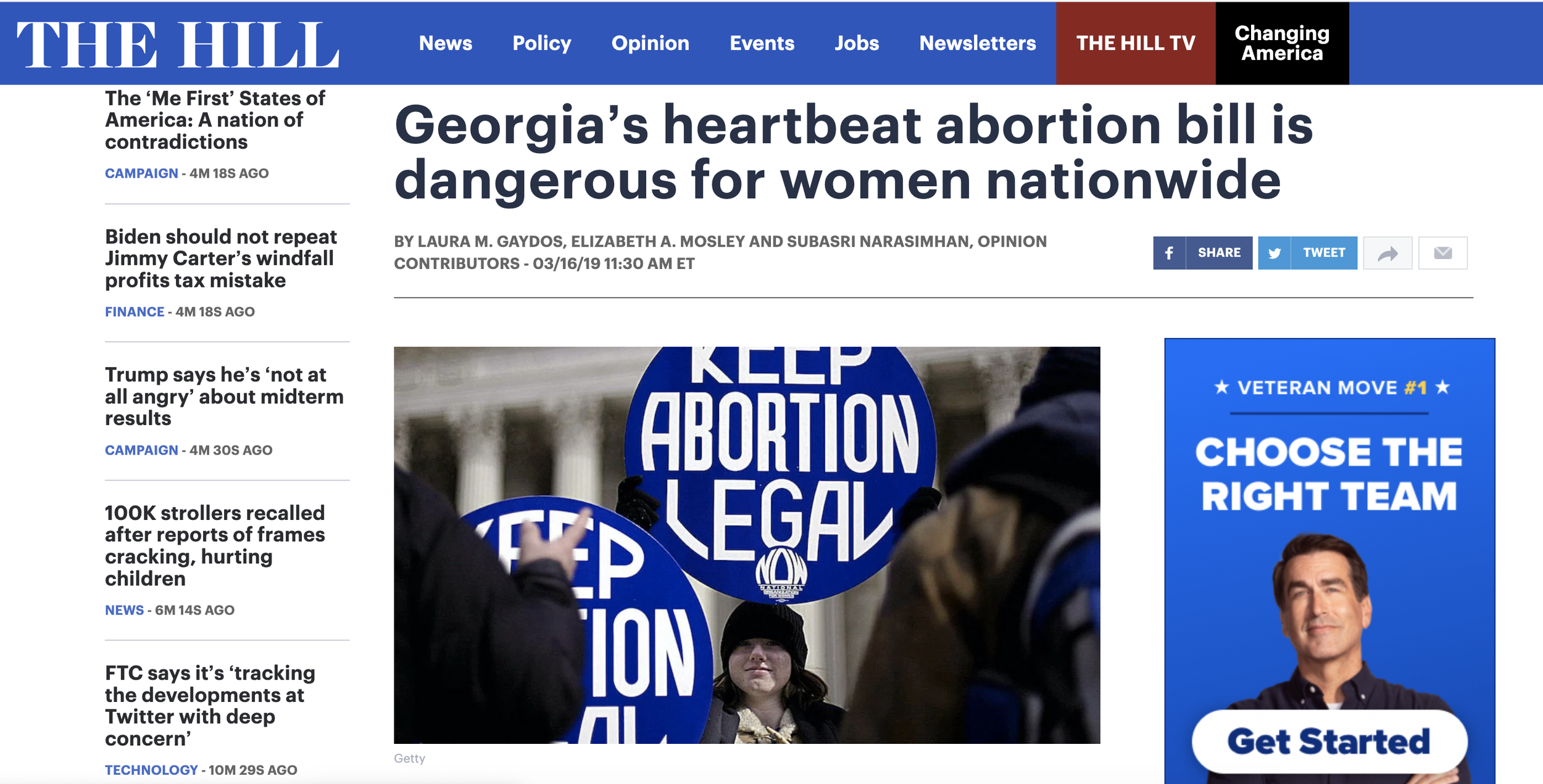The height and width of the screenshot is (784, 1543).
Task: Select the Changing America tab
Action: (1283, 43)
